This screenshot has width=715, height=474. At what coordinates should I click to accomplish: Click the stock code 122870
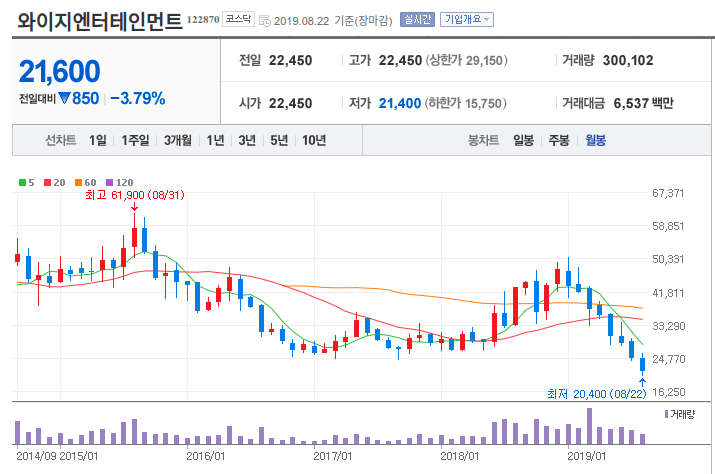tap(203, 20)
